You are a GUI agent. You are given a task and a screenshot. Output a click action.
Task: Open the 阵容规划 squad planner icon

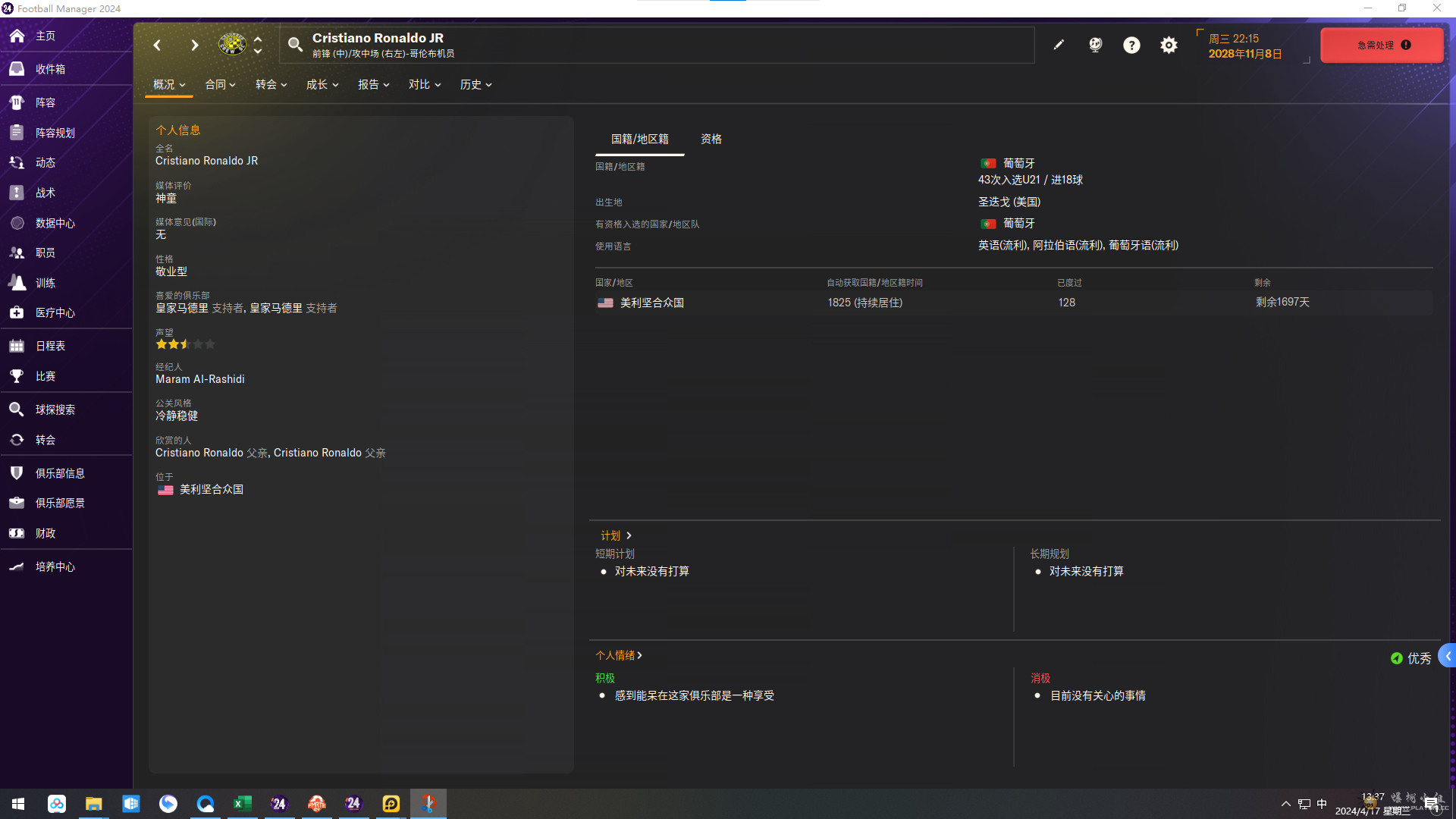17,133
